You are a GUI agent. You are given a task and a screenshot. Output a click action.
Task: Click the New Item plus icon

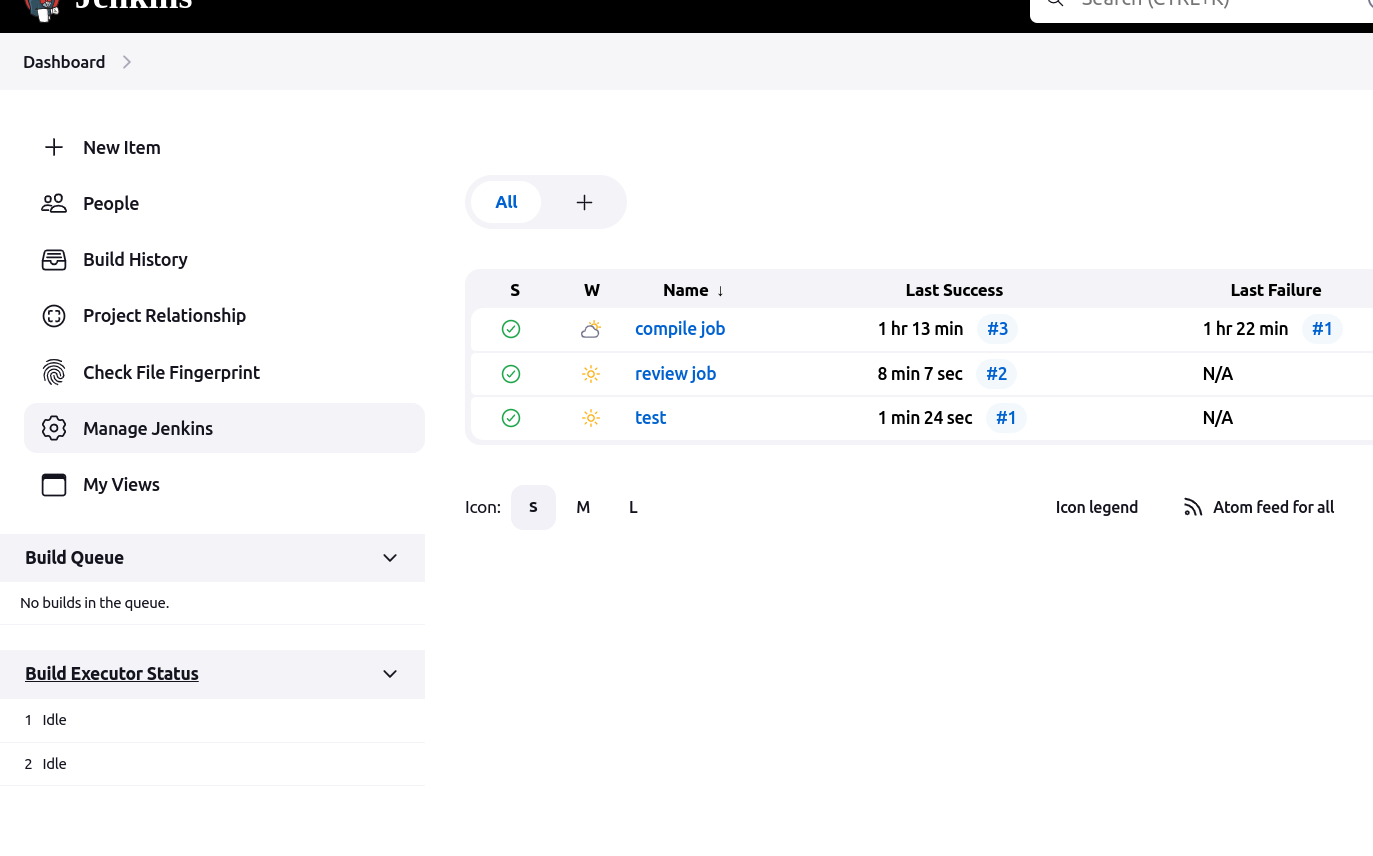[53, 147]
